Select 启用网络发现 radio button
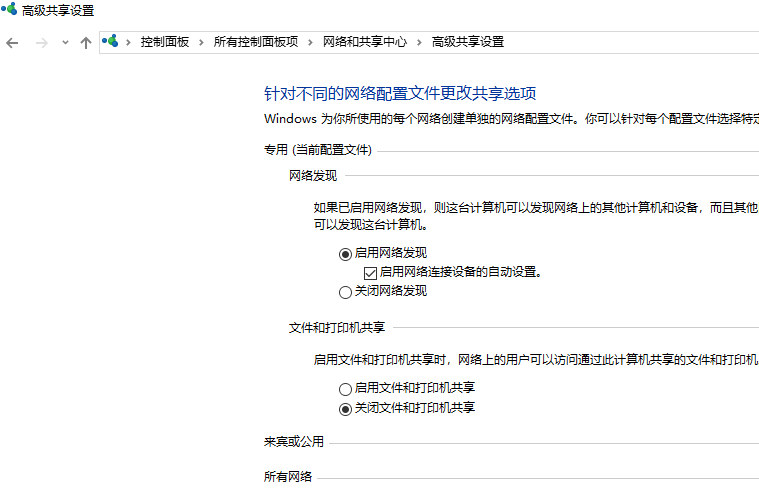This screenshot has height=497, width=759. [345, 254]
